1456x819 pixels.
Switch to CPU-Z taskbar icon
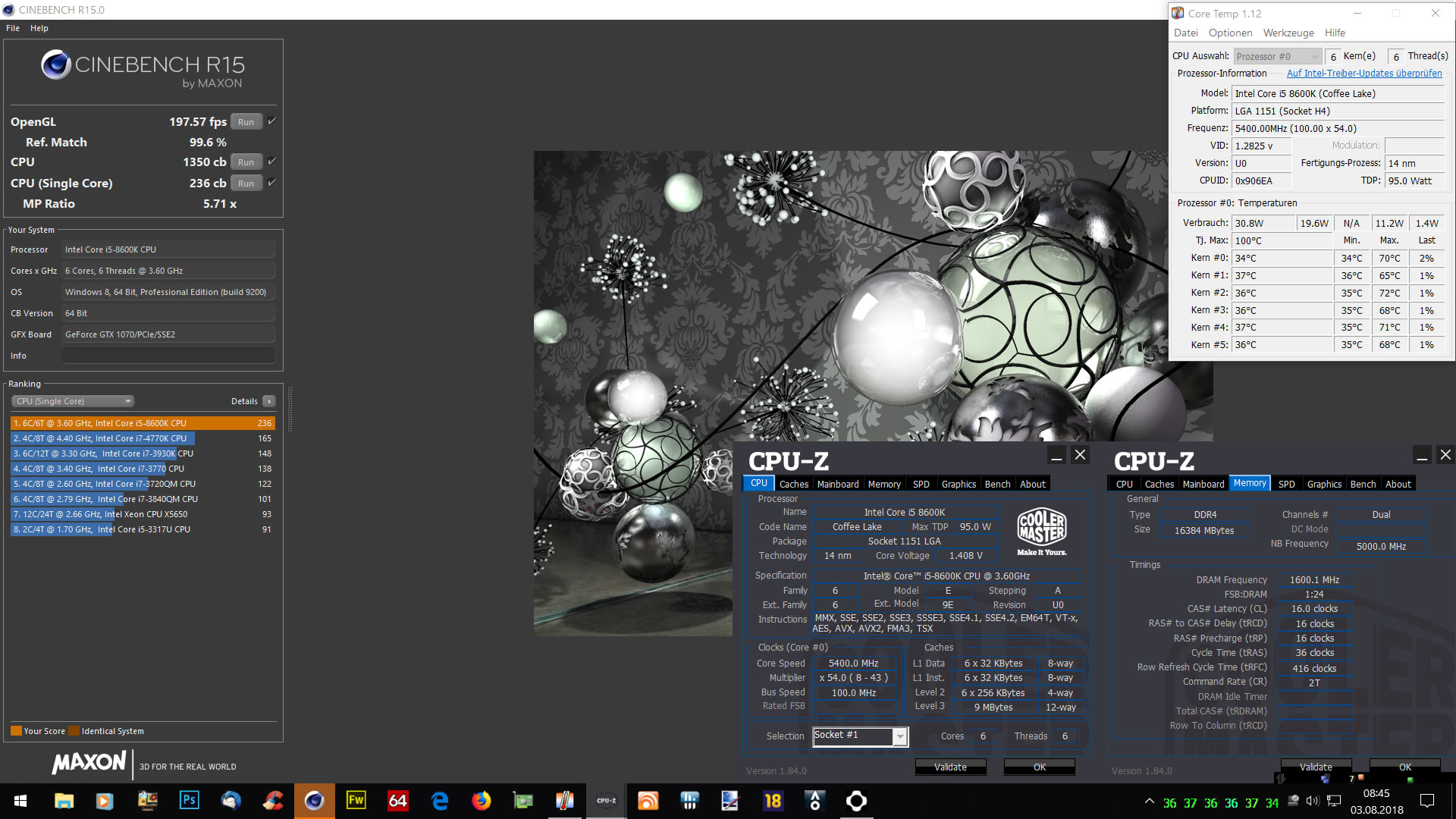click(x=606, y=801)
